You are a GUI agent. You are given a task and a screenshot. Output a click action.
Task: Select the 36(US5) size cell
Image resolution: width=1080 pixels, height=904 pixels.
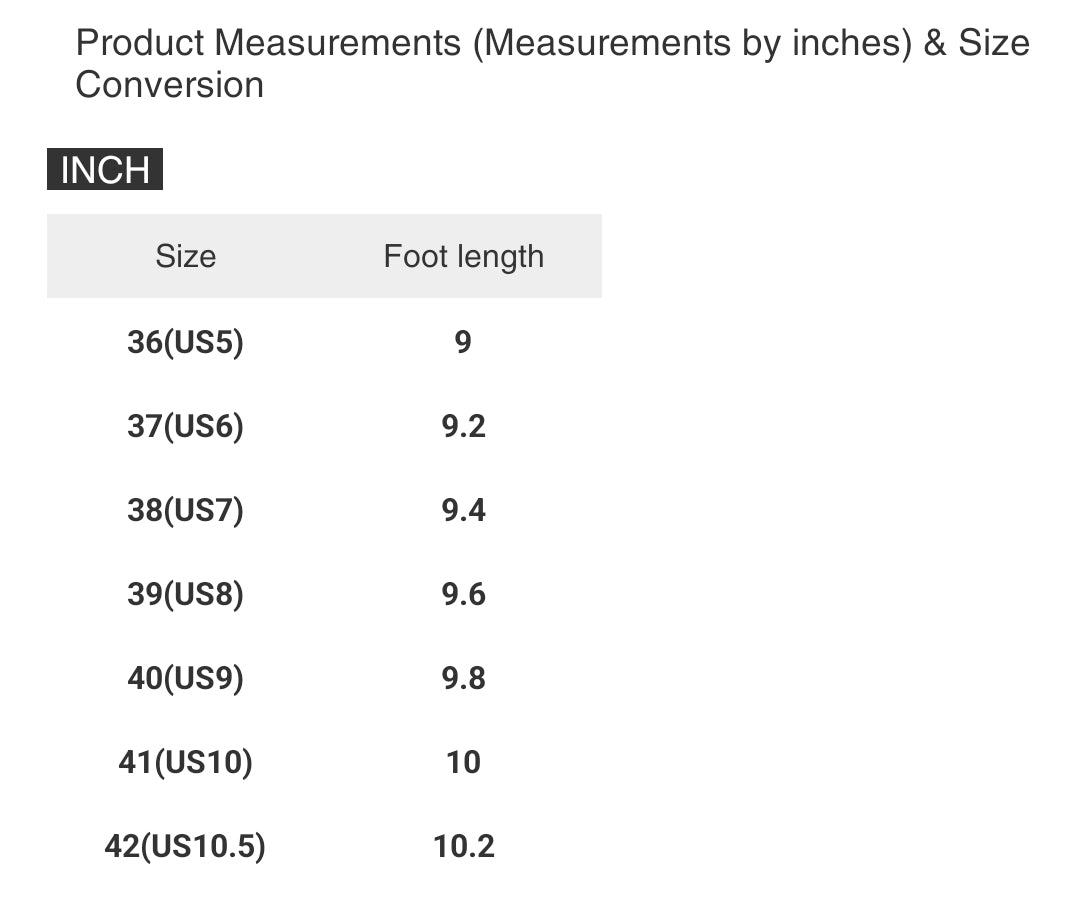coord(185,343)
